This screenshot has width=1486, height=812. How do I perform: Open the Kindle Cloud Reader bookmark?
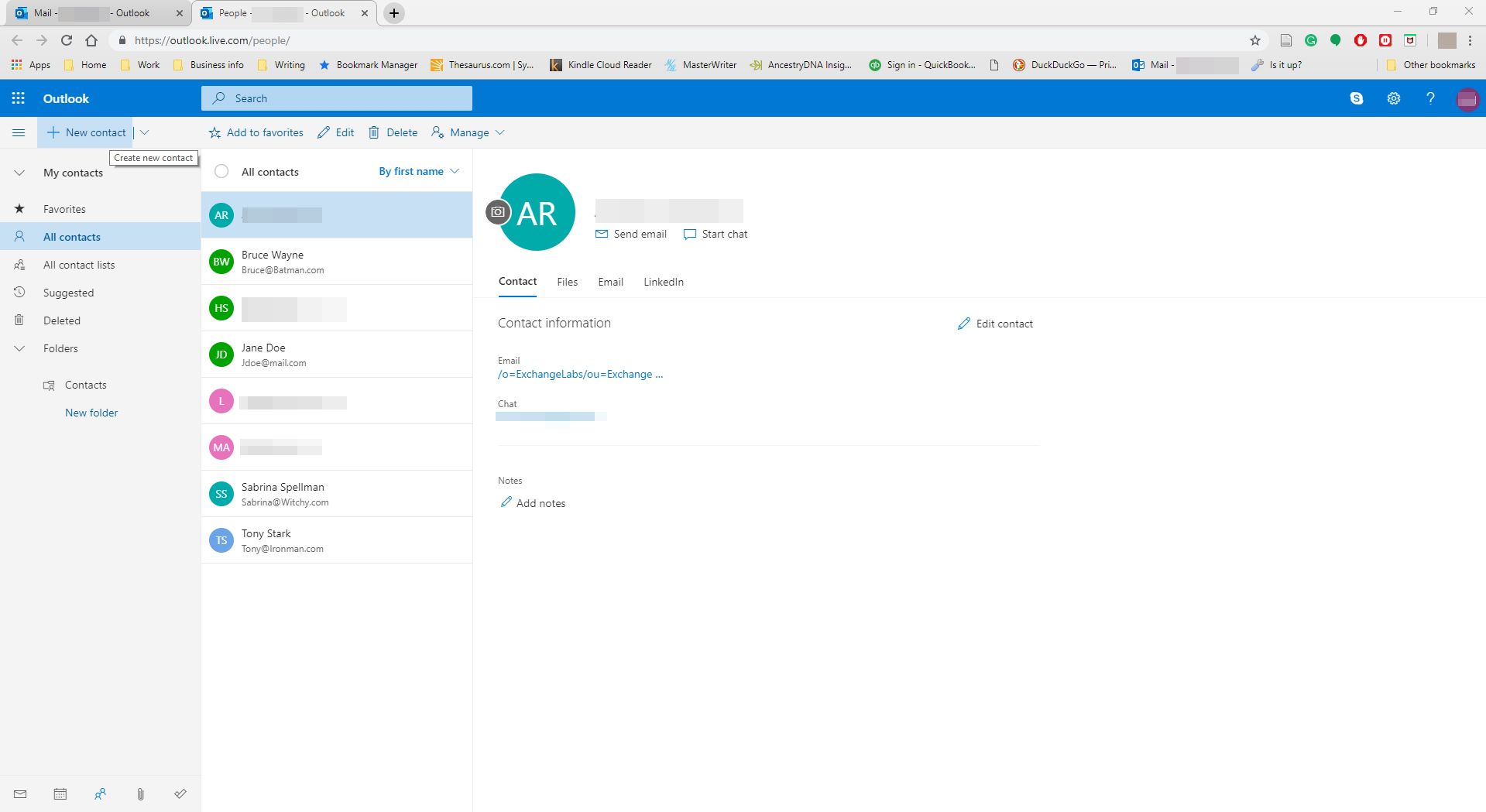pyautogui.click(x=601, y=65)
